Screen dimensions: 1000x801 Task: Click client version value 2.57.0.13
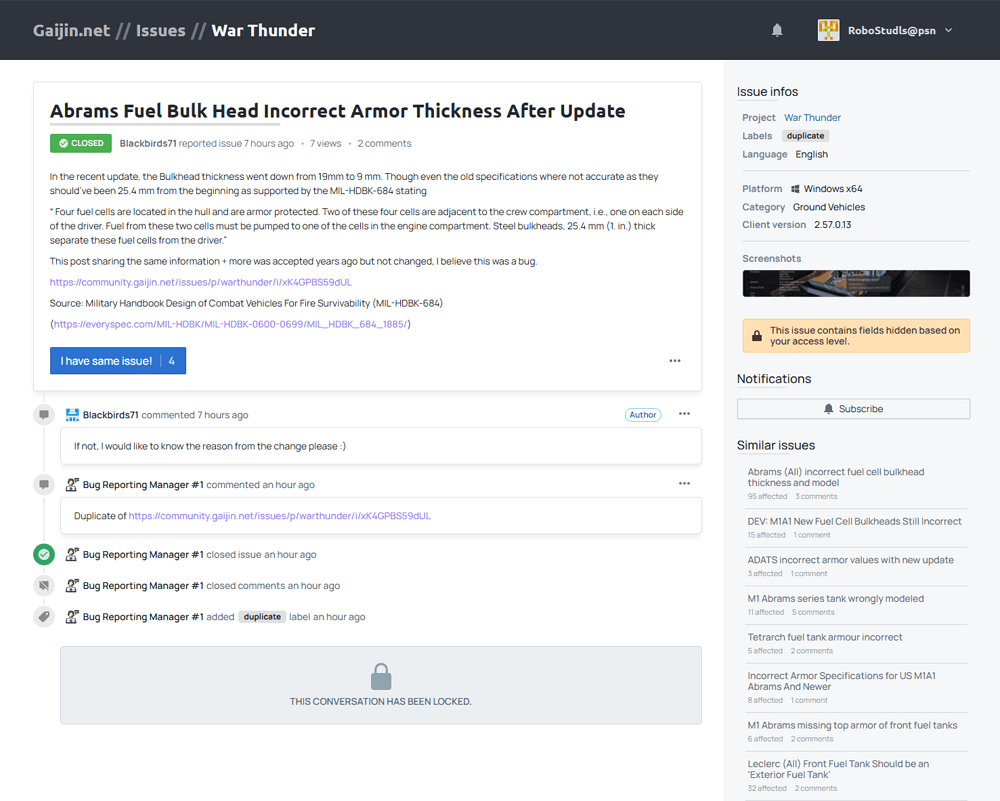pos(832,224)
